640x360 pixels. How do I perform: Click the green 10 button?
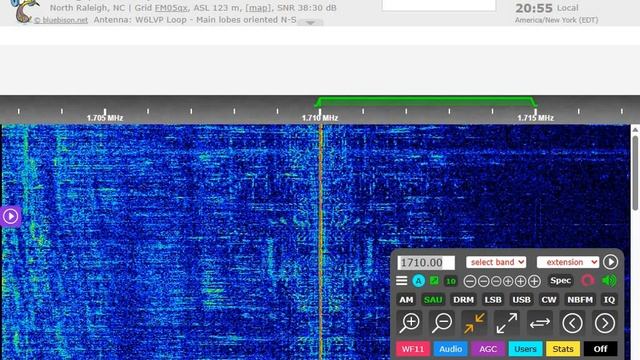pyautogui.click(x=451, y=281)
